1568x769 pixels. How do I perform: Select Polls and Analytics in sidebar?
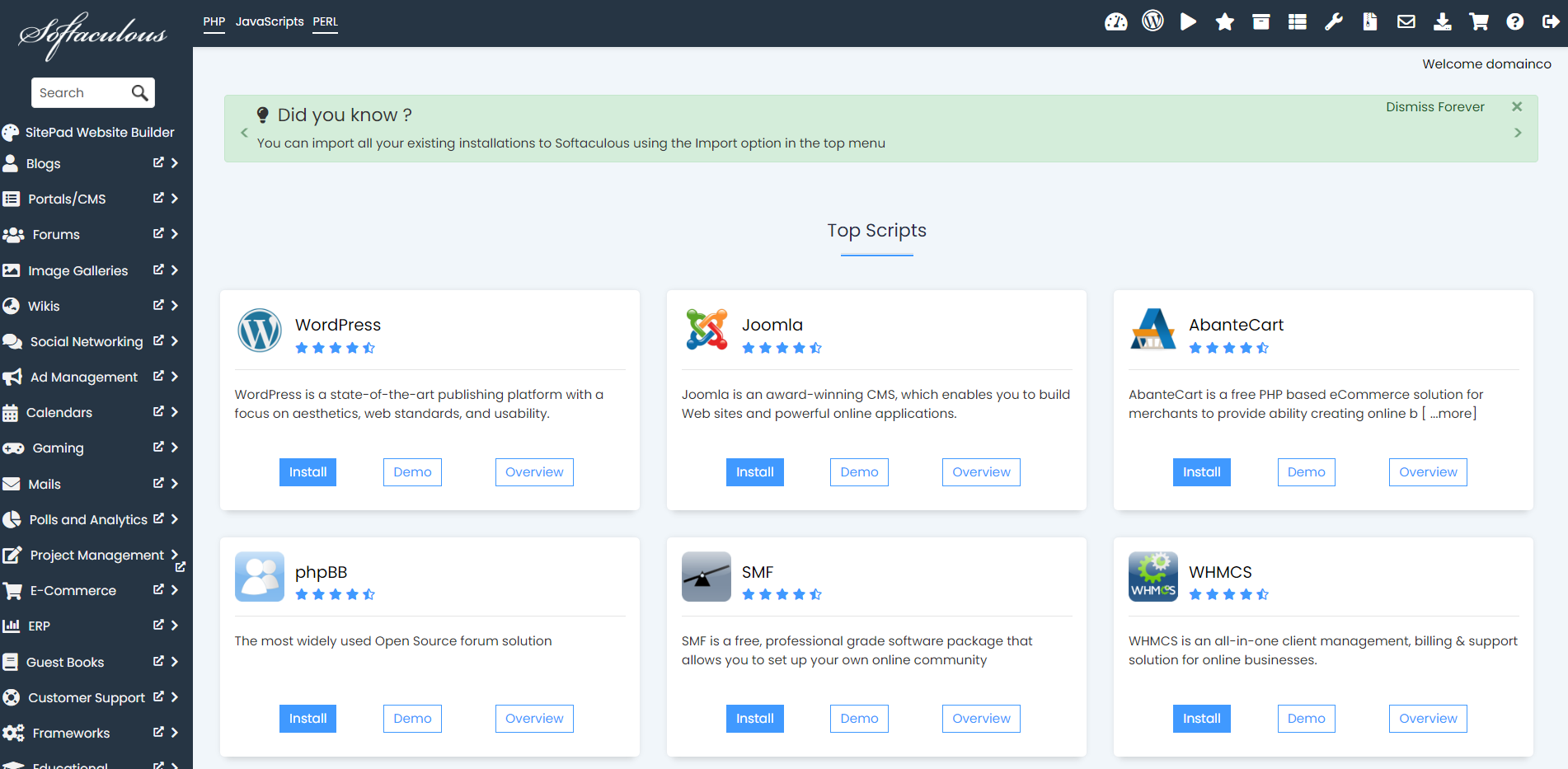pos(87,519)
